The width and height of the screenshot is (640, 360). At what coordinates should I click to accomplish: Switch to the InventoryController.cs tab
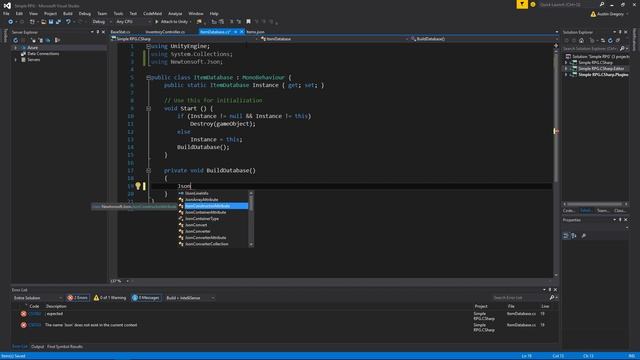point(165,31)
